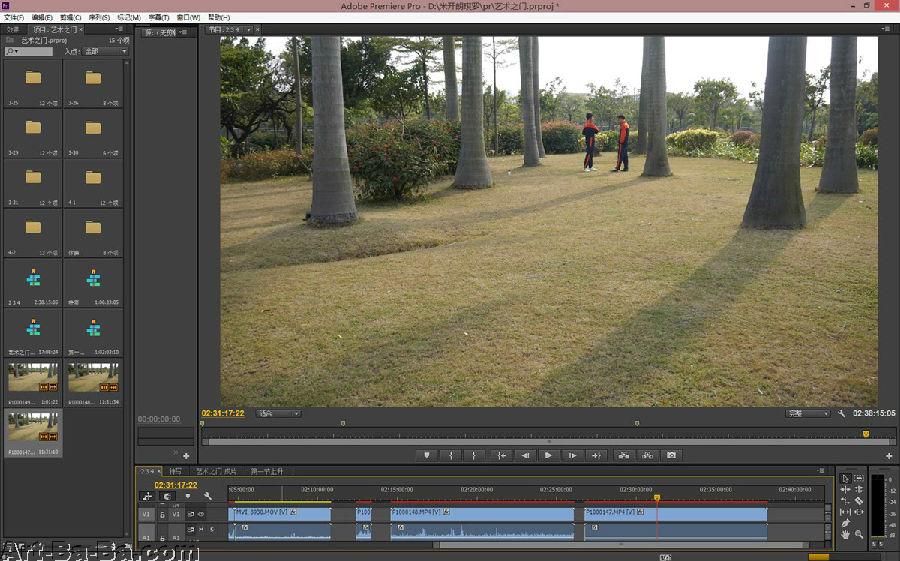Screen dimensions: 900x561
Task: Open the Help menu
Action: [x=219, y=17]
